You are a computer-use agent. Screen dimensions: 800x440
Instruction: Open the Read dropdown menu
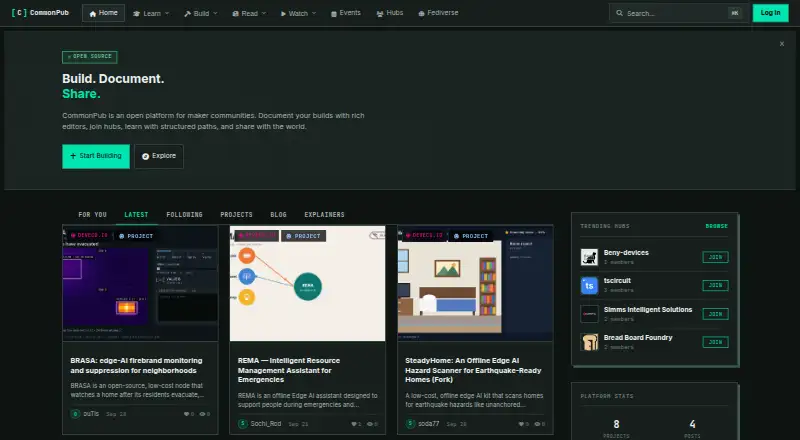[x=249, y=13]
